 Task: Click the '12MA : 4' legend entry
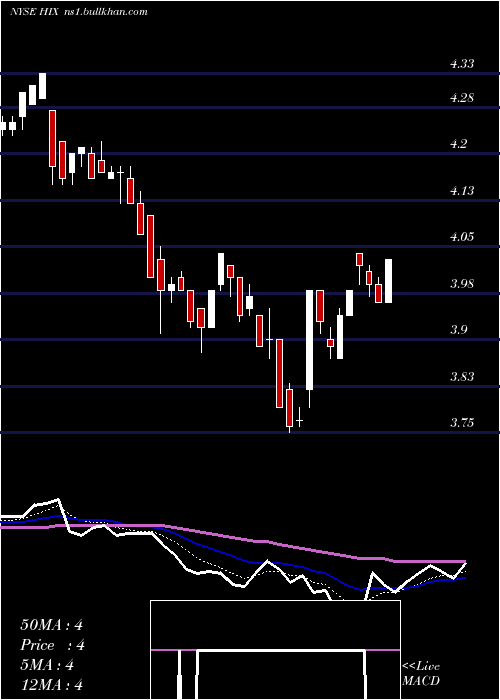[x=51, y=685]
